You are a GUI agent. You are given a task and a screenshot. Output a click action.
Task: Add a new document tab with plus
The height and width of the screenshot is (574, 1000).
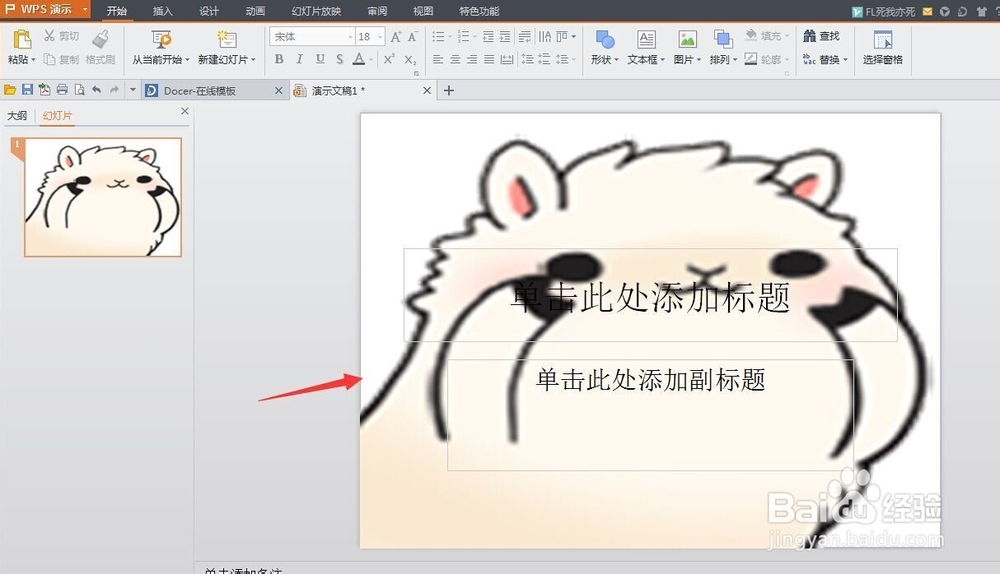point(449,91)
